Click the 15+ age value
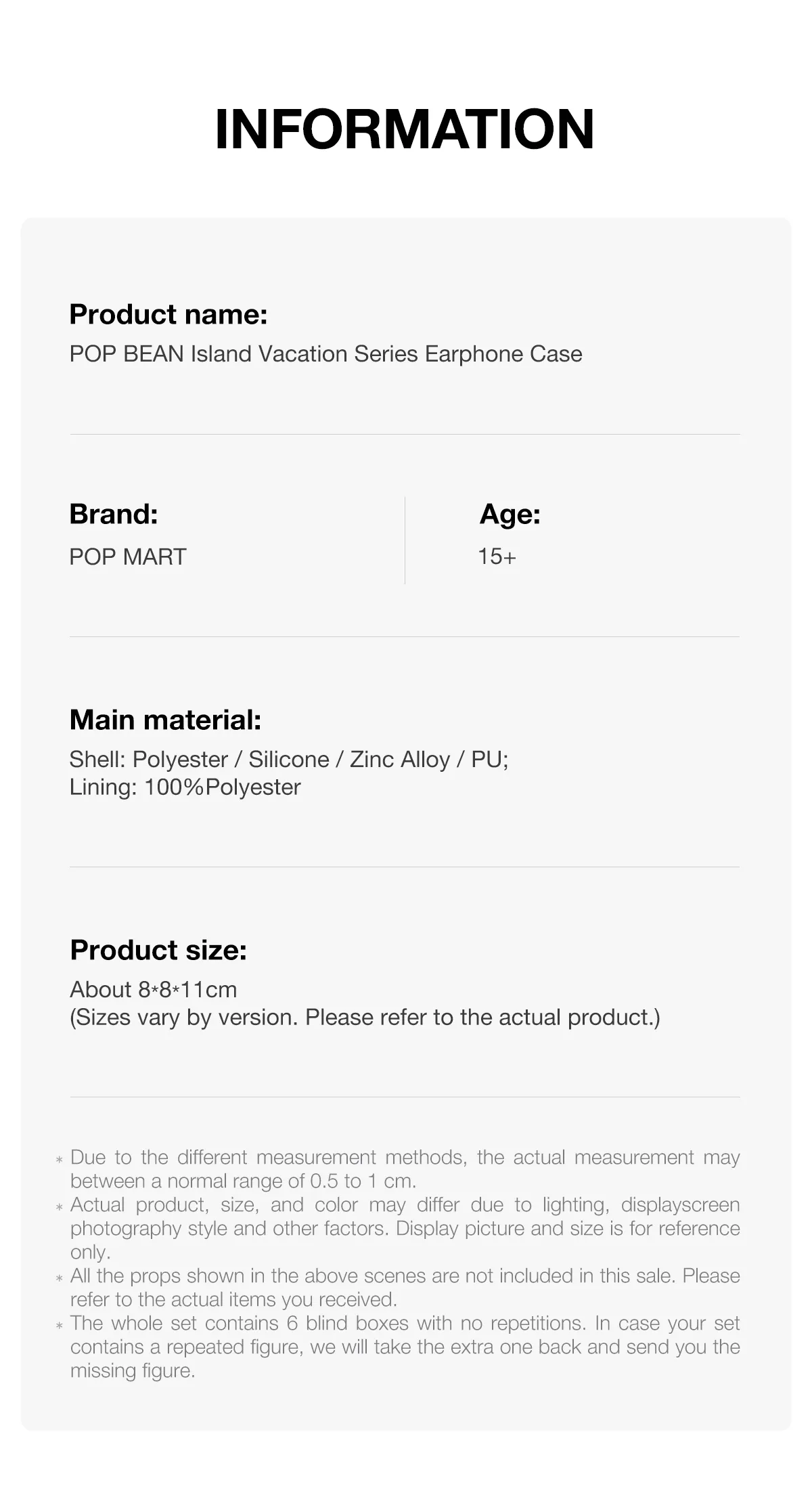The height and width of the screenshot is (1501, 812). pyautogui.click(x=497, y=557)
